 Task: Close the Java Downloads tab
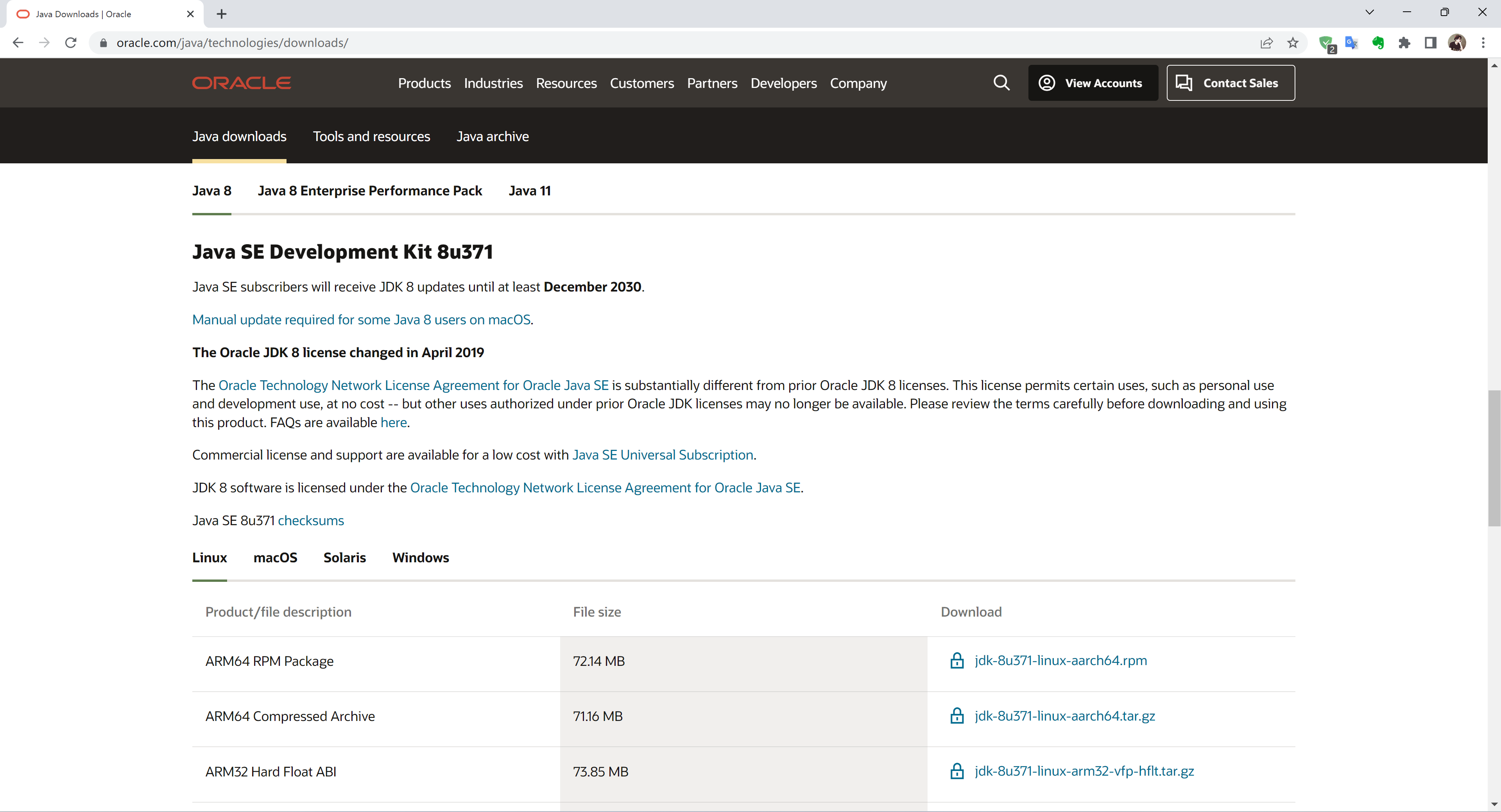[190, 14]
